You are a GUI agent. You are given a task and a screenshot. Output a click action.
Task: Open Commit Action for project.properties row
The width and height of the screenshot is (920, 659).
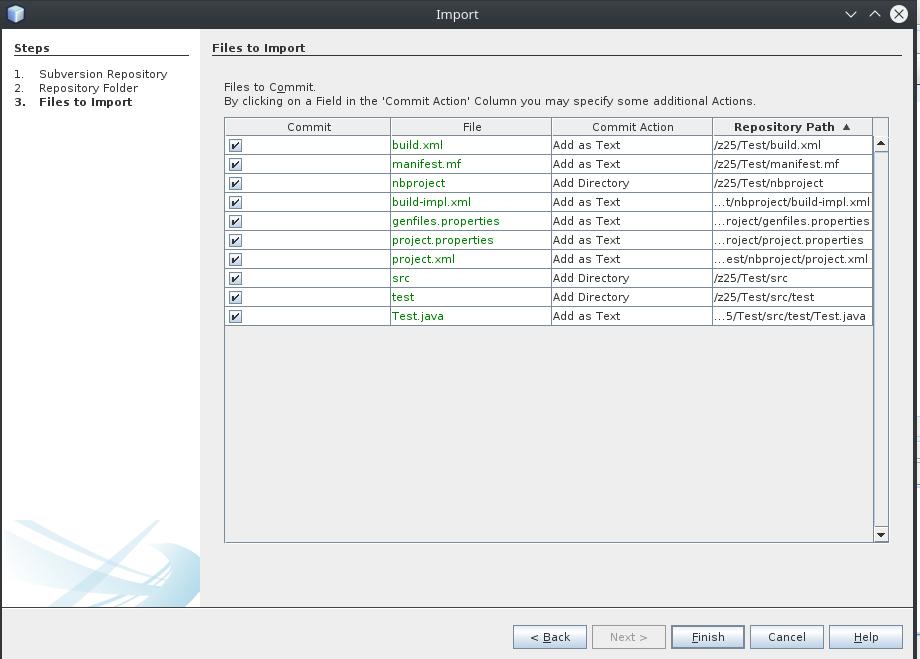pyautogui.click(x=631, y=240)
